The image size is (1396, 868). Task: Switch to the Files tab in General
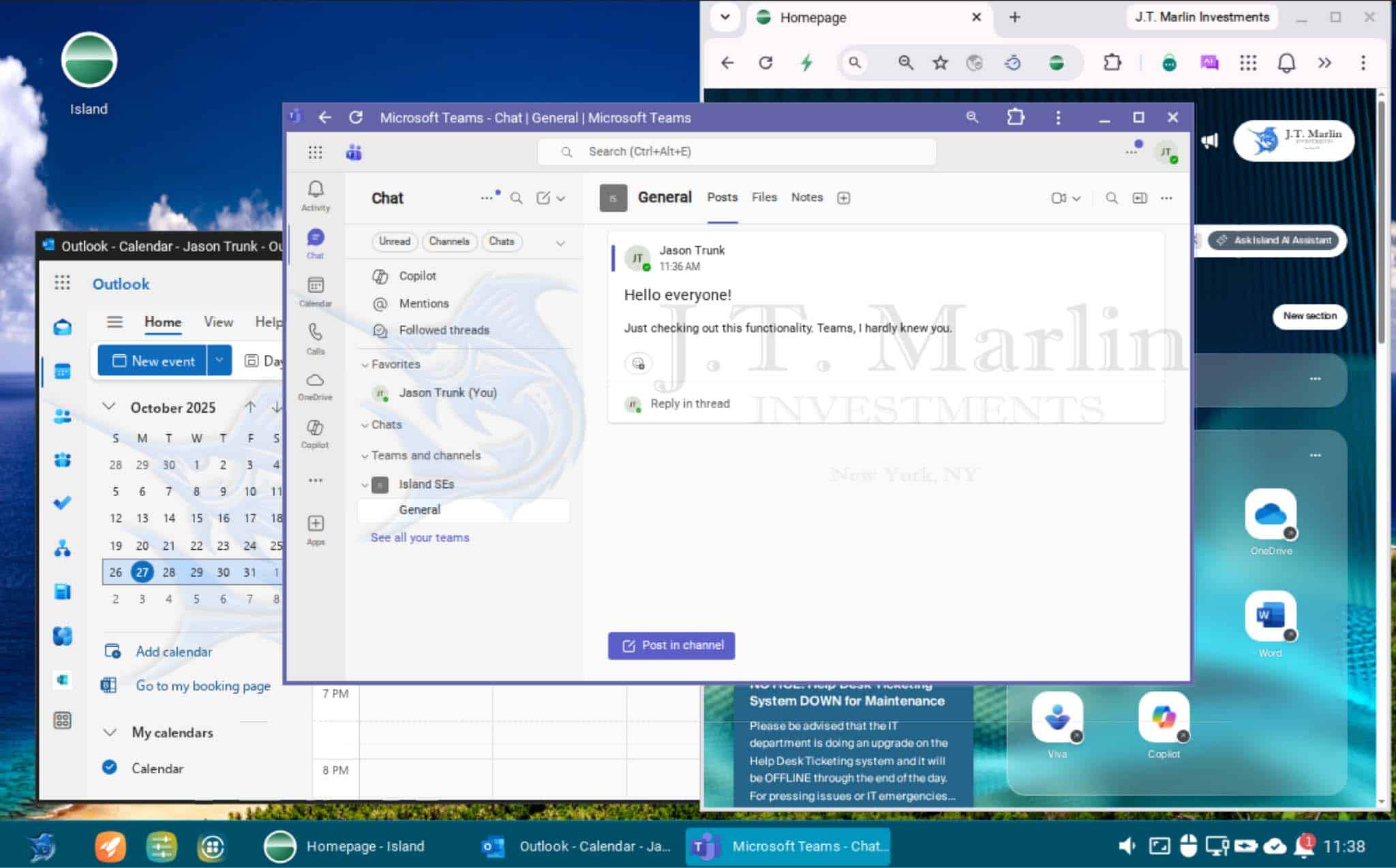(763, 198)
